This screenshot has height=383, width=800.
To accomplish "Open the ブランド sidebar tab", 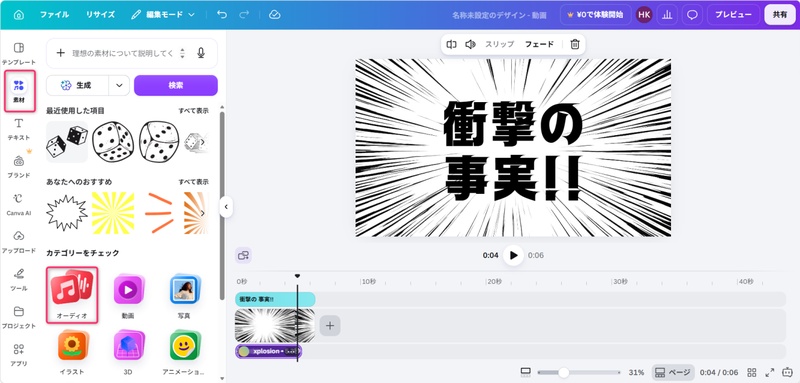I will point(19,167).
